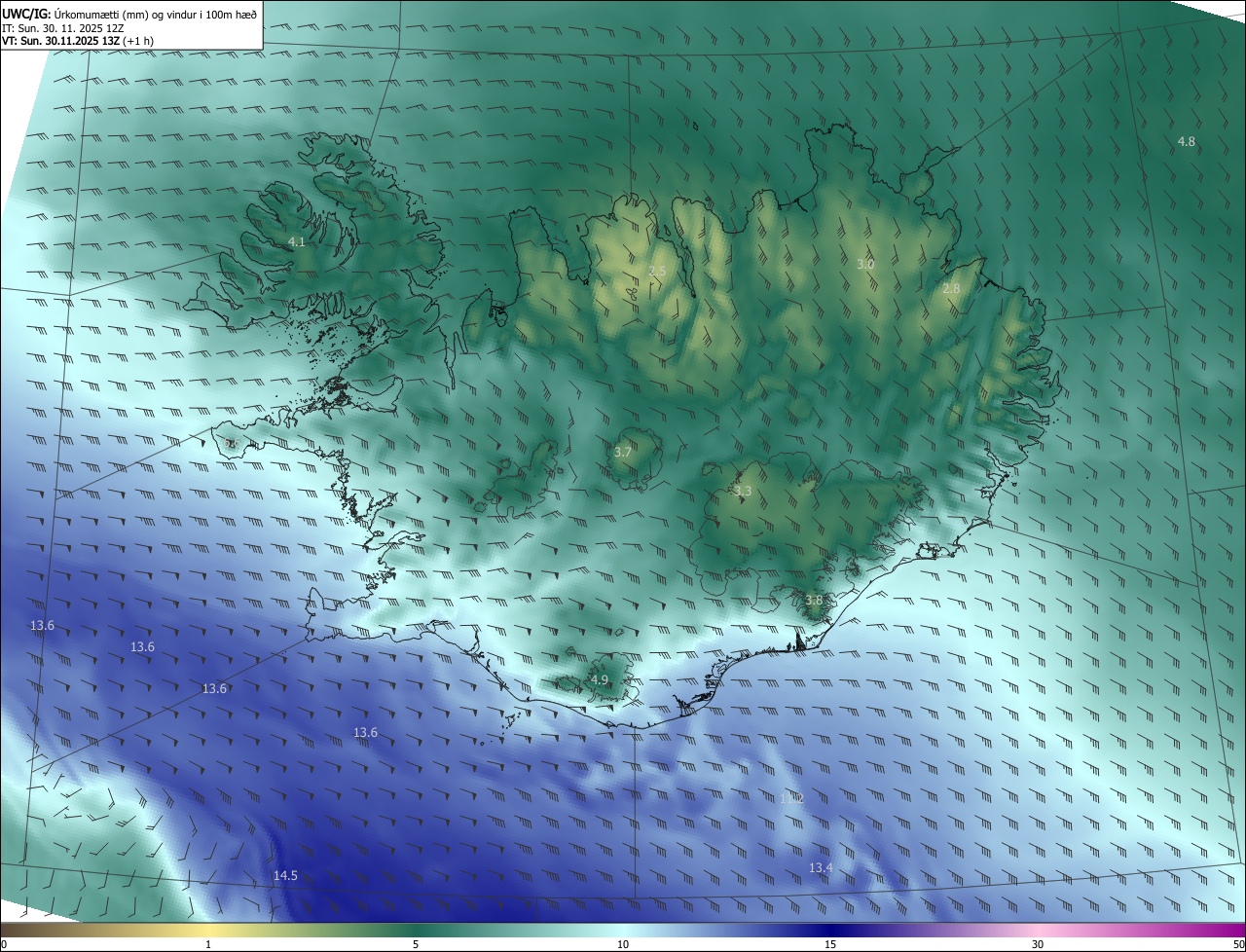
Task: Click the title 'UWC/IG: Úrkomumætti (mm) og vindur'
Action: 129,15
